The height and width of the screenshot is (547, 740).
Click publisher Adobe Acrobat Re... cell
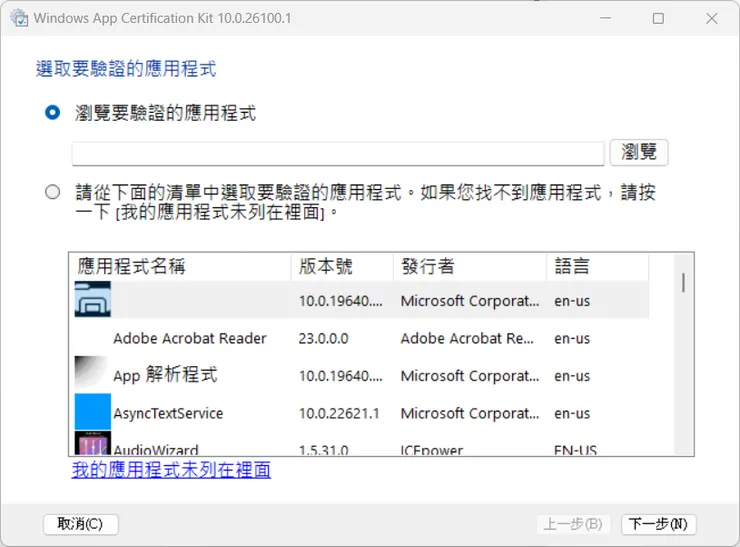[x=467, y=338]
